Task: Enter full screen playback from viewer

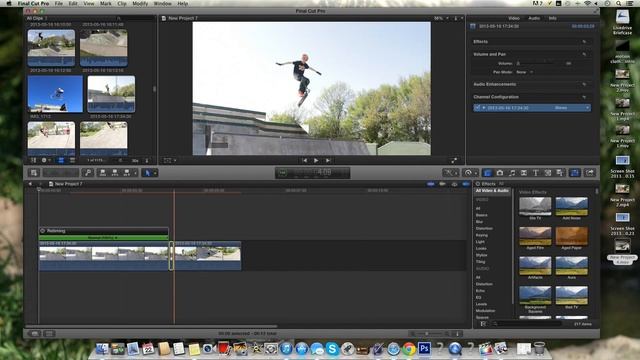Action: [454, 160]
